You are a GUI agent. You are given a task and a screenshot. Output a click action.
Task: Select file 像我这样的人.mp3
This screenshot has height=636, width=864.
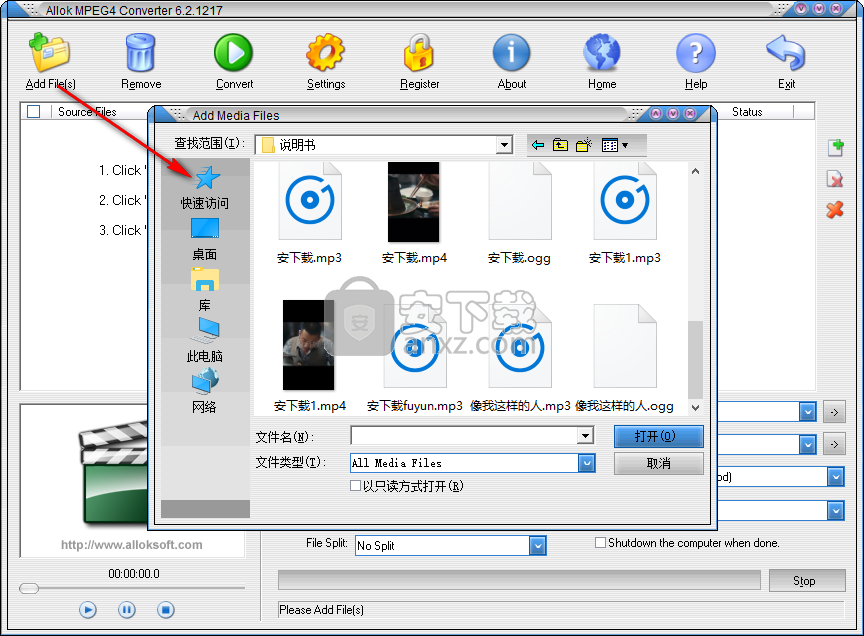point(520,358)
